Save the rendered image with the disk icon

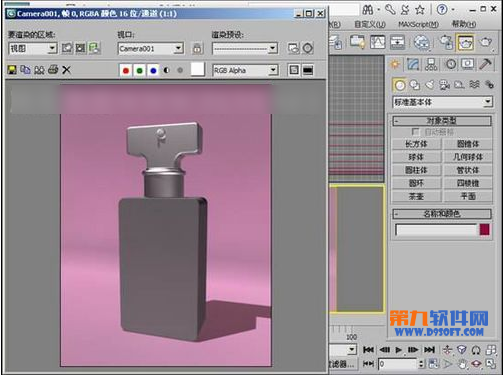[12, 70]
